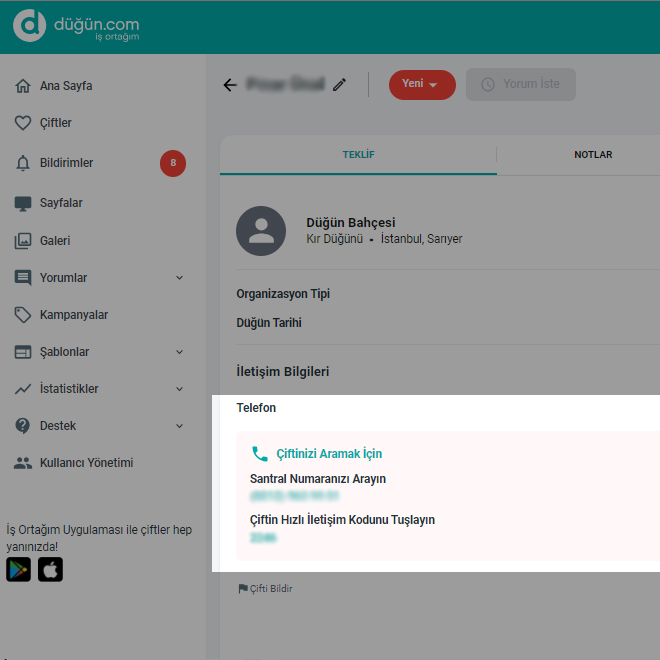Open Apple App Store badge
This screenshot has height=660, width=660.
tap(51, 570)
